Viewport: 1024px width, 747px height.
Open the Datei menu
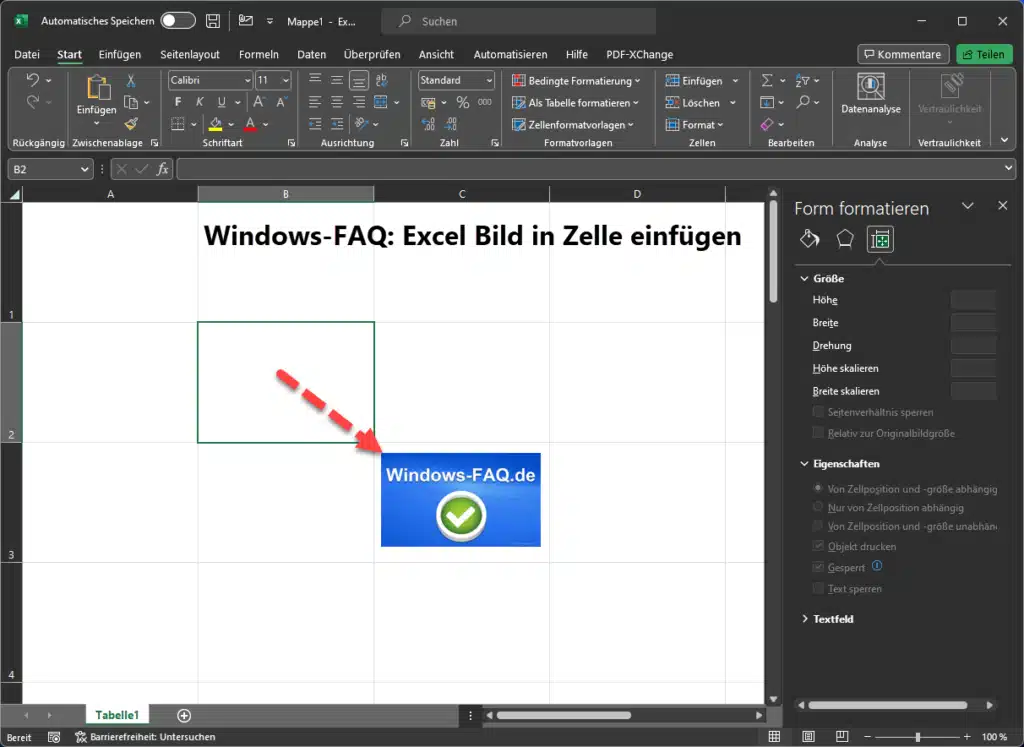27,54
